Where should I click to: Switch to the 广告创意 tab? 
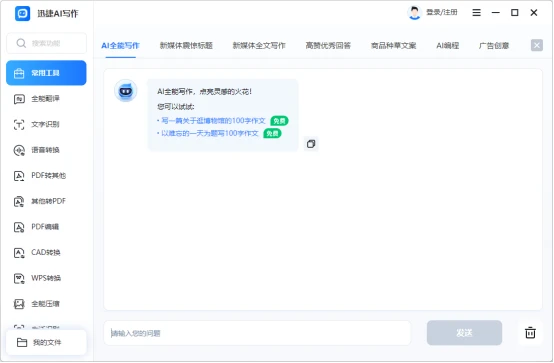coord(494,46)
